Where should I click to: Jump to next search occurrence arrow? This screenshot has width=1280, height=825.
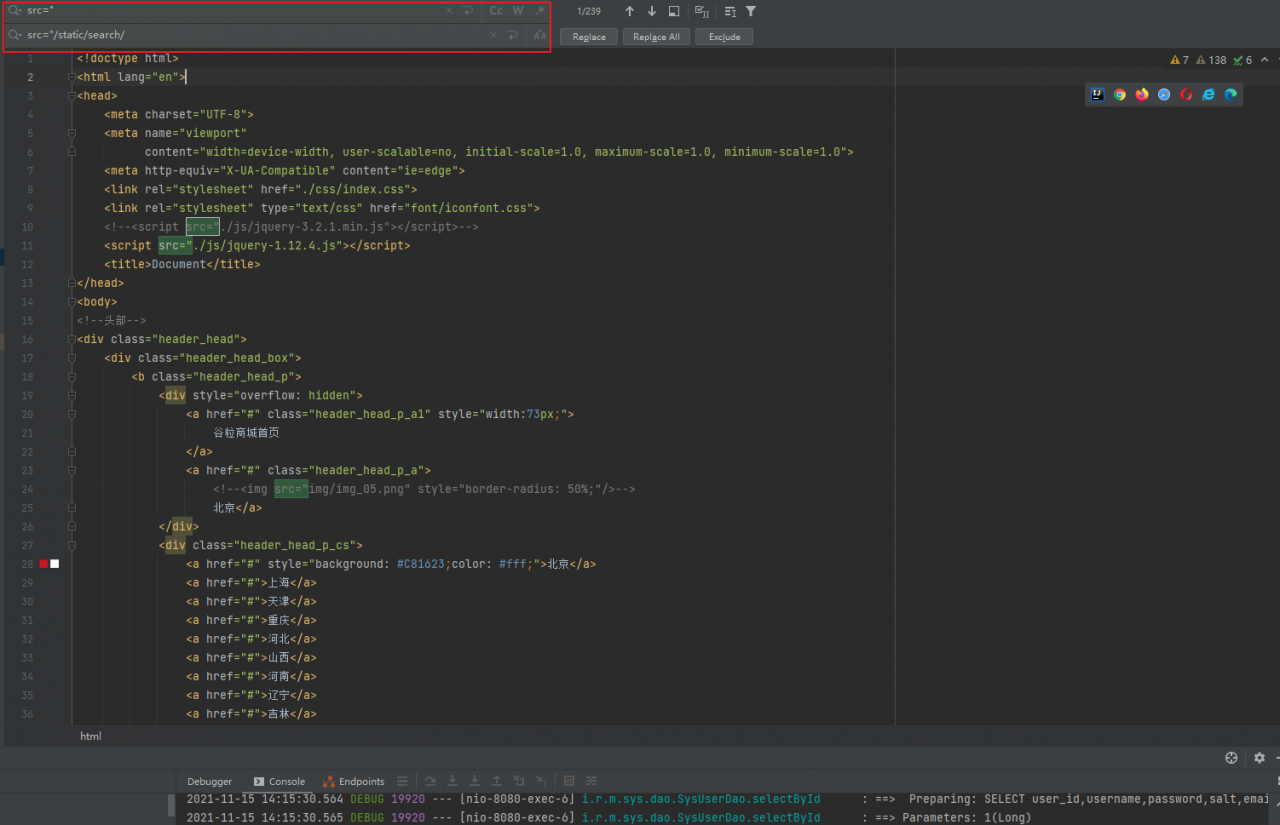(x=652, y=11)
